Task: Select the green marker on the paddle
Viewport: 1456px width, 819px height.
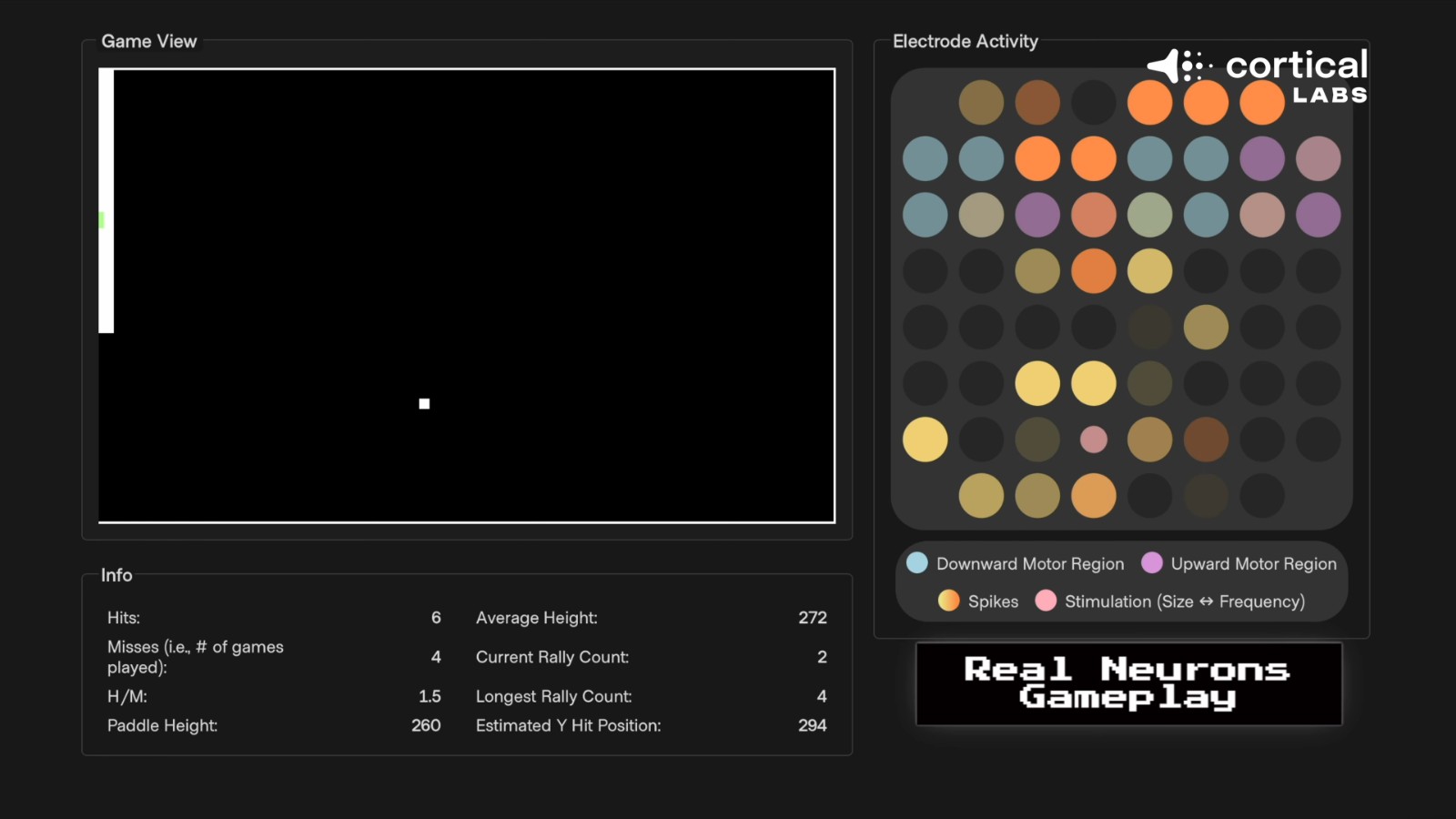Action: pos(101,220)
